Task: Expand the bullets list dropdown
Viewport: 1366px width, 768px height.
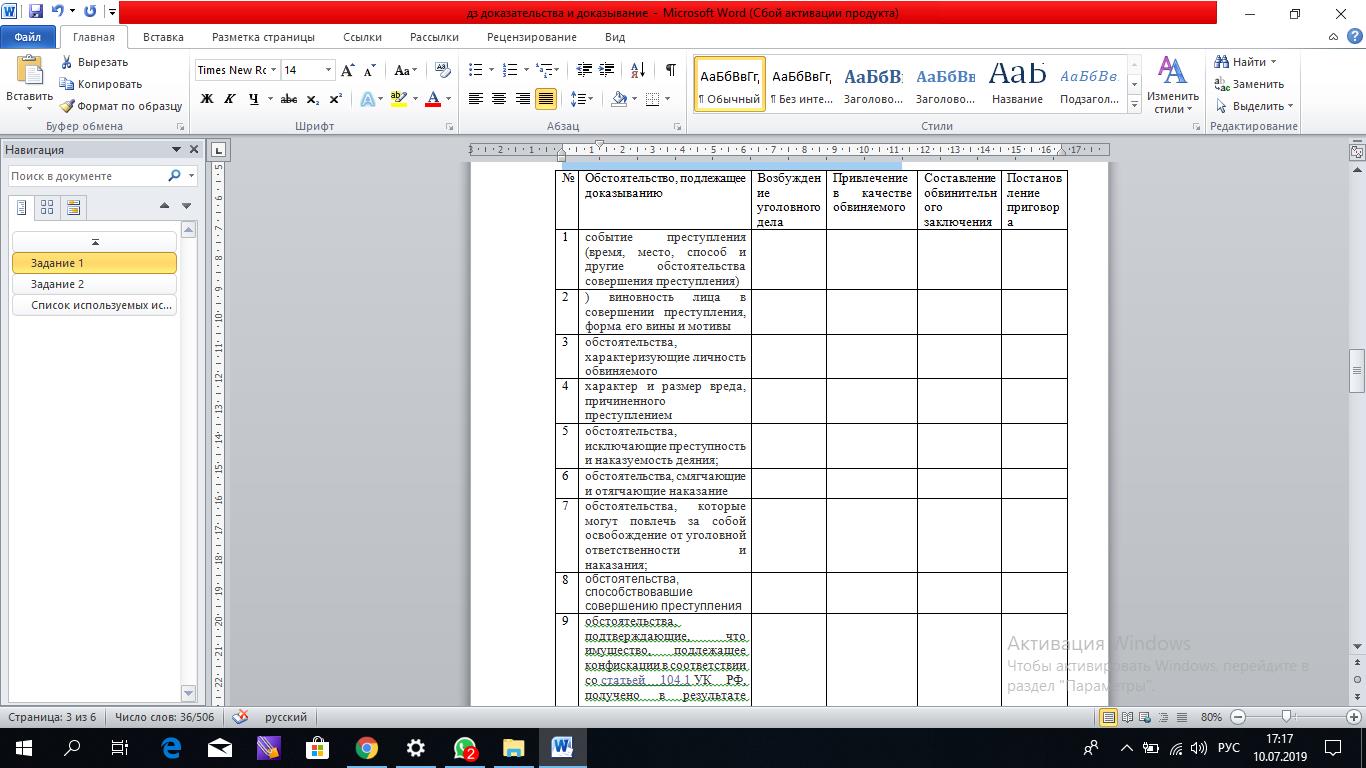Action: [x=490, y=70]
